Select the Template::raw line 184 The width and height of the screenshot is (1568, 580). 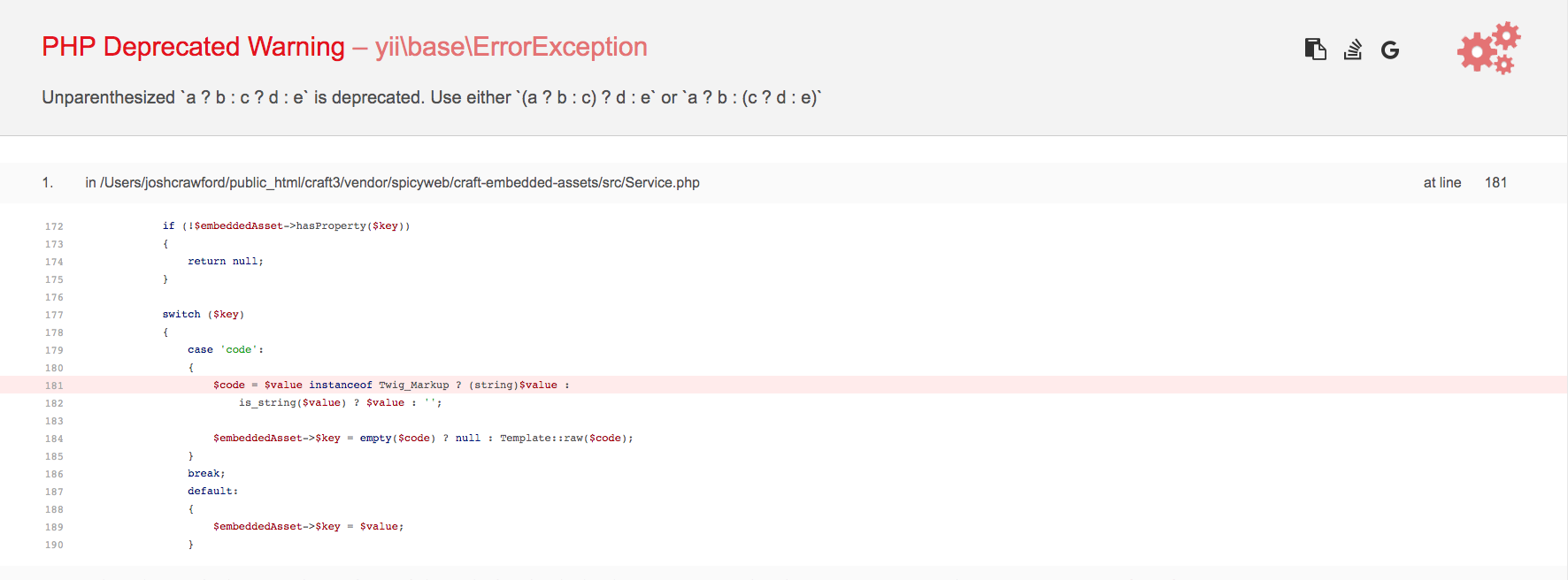(x=424, y=438)
